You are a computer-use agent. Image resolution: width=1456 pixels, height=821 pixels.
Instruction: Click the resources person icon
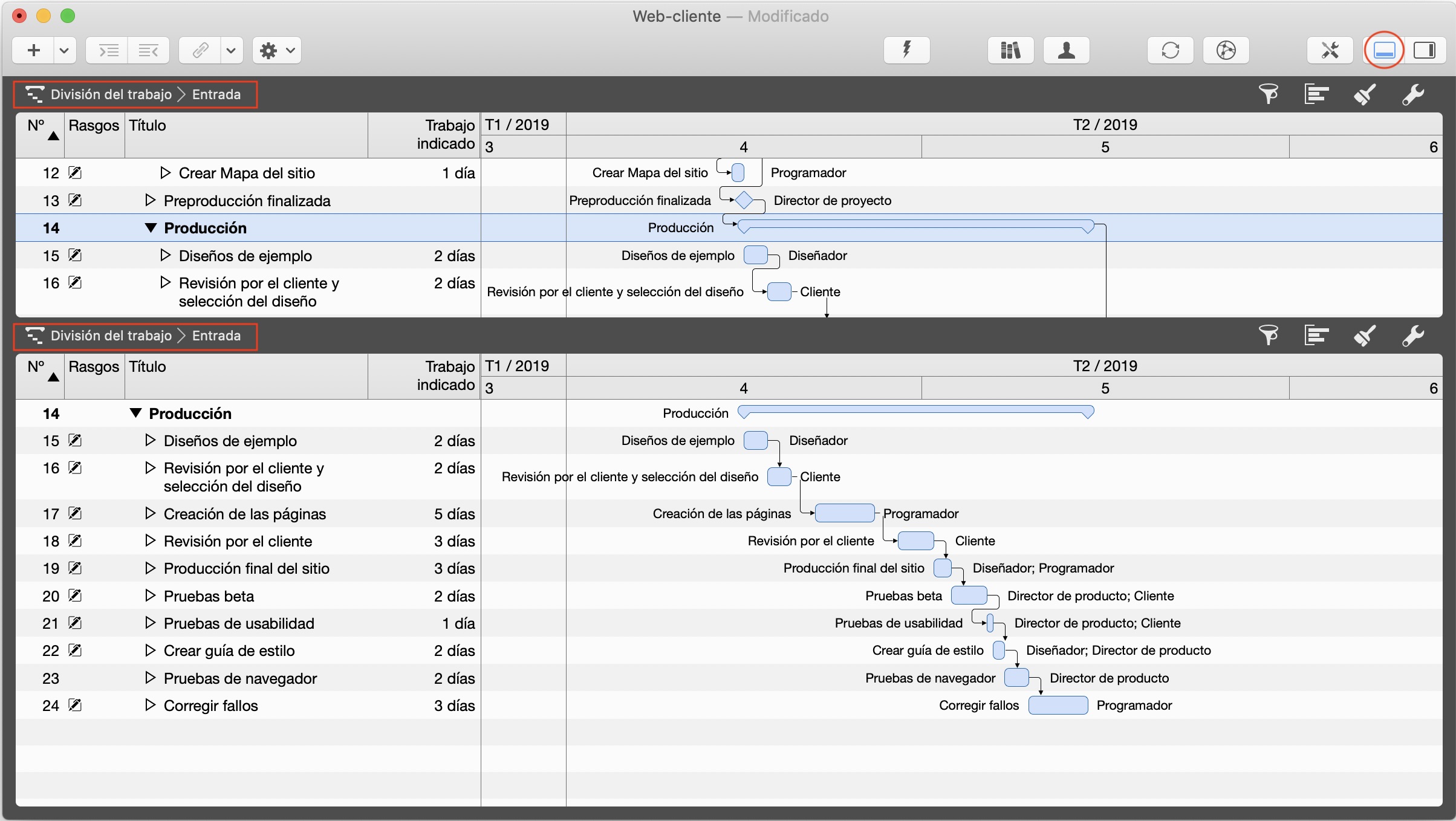click(x=1067, y=50)
